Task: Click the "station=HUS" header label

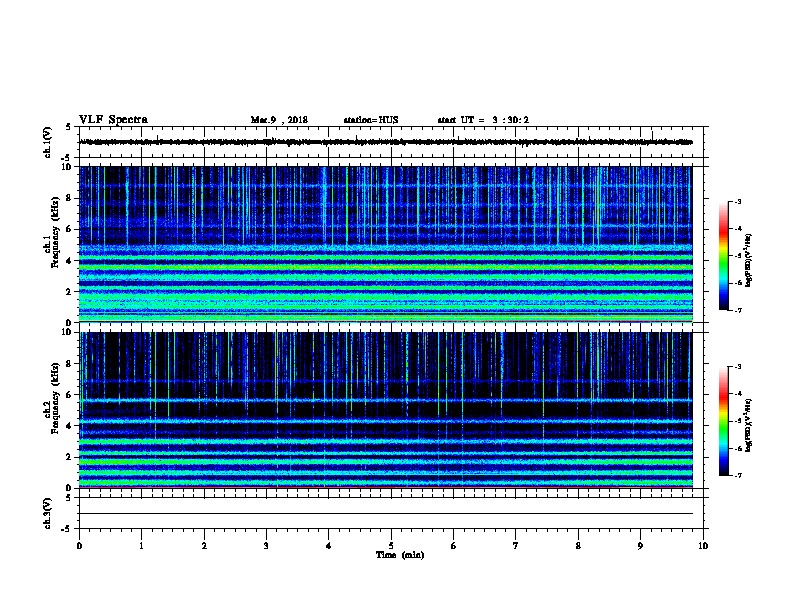Action: [x=371, y=120]
